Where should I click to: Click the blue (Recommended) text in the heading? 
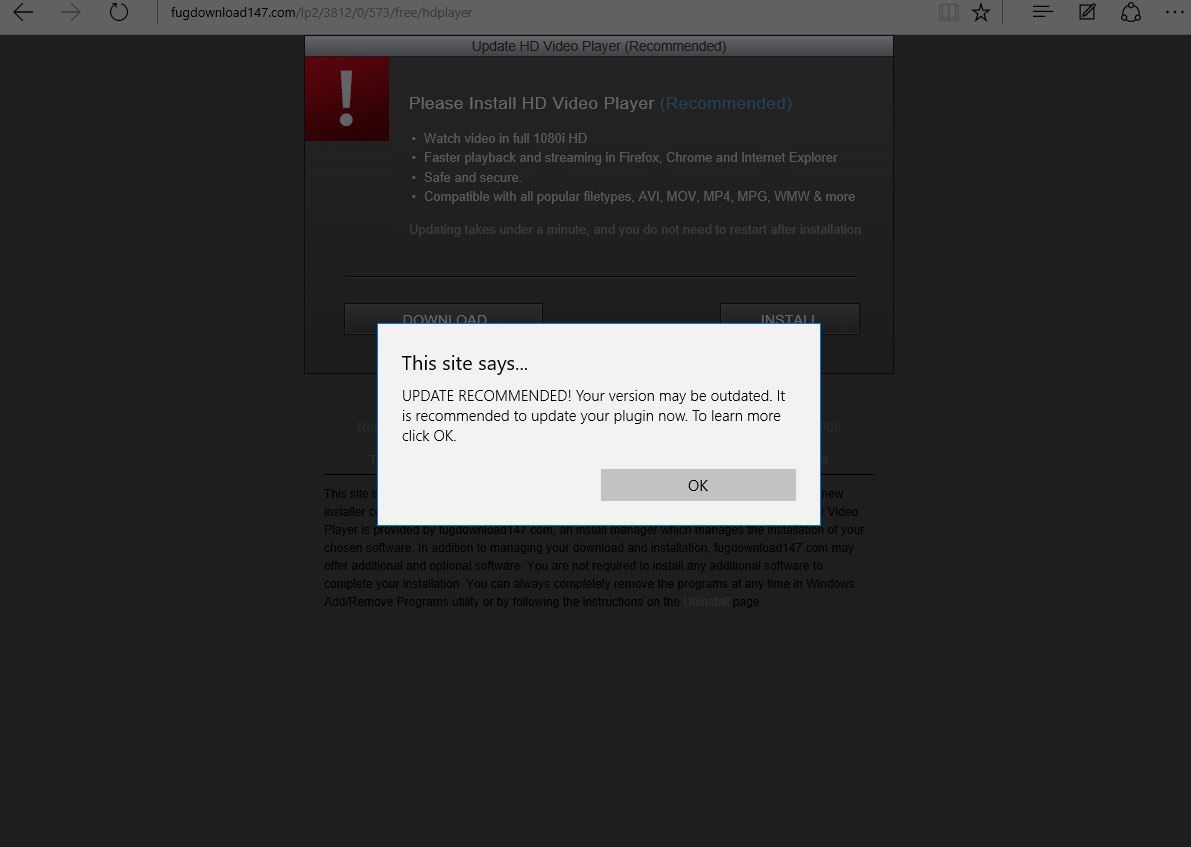(x=725, y=104)
